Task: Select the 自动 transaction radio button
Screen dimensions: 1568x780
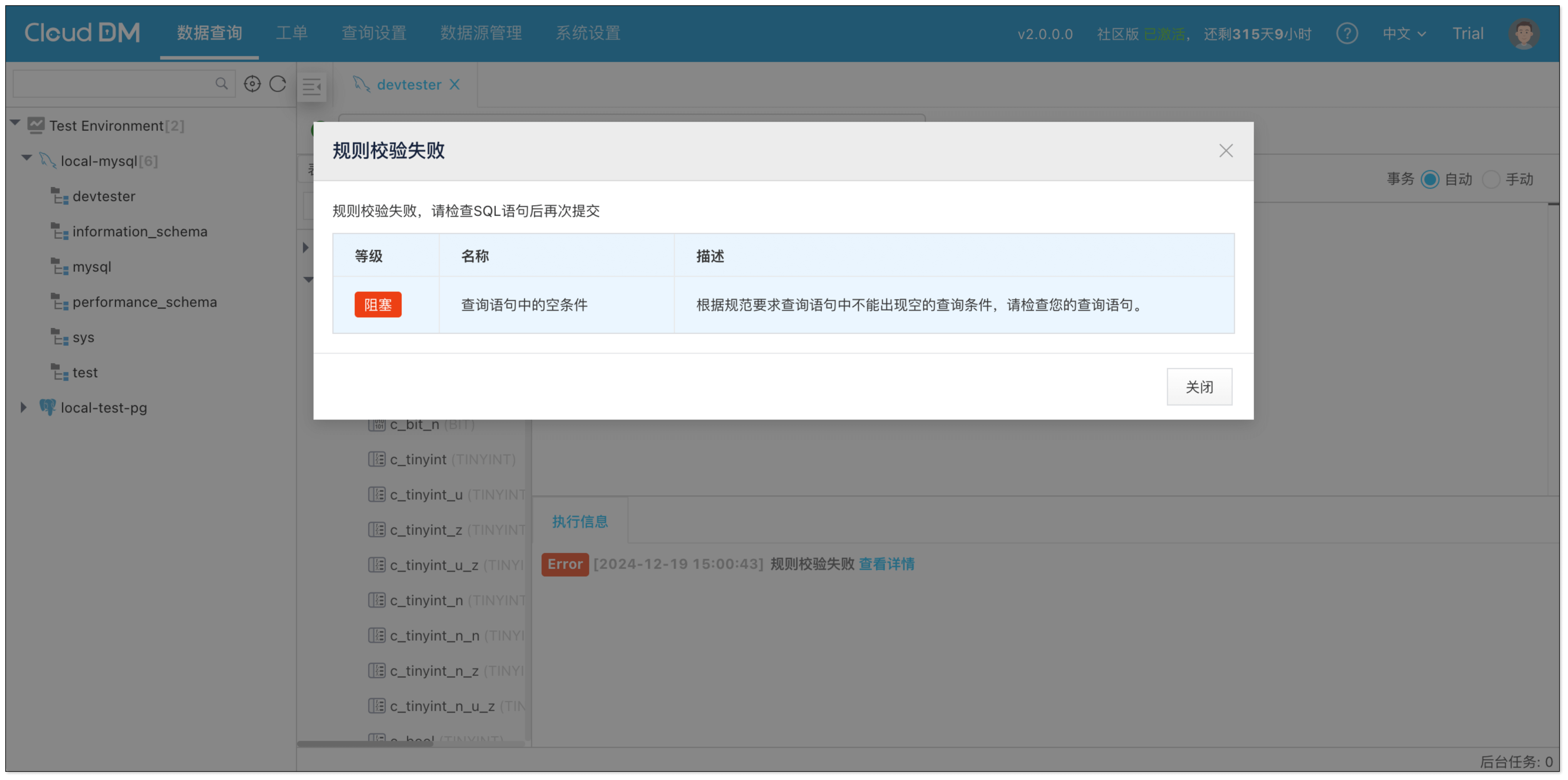Action: pos(1430,179)
